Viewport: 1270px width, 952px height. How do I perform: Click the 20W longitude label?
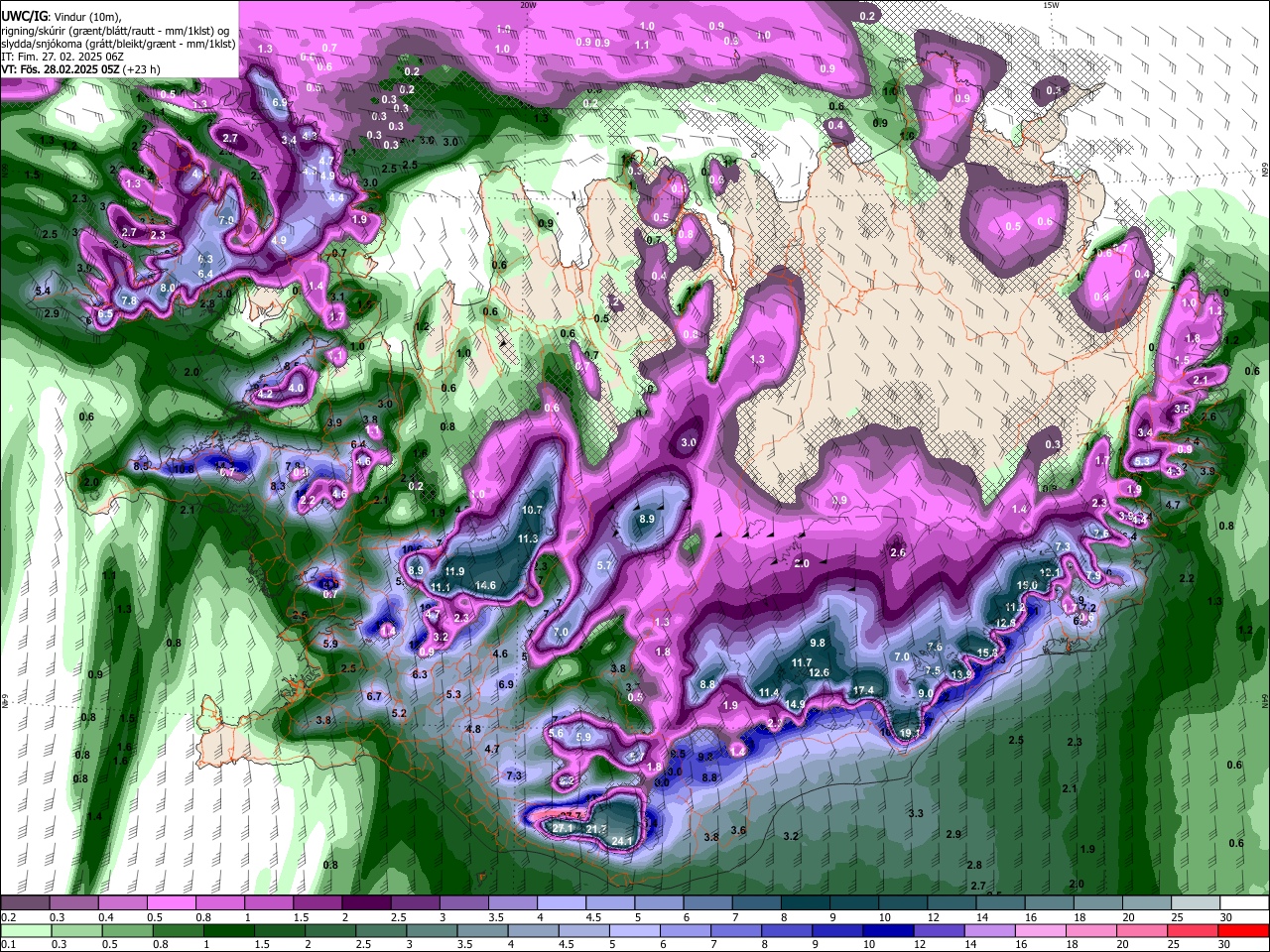click(x=530, y=5)
